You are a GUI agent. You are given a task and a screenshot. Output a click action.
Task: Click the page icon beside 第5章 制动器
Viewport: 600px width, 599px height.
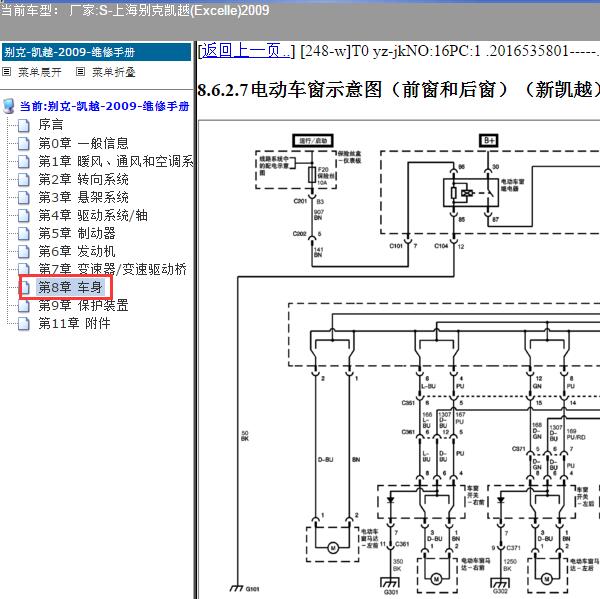(x=24, y=233)
